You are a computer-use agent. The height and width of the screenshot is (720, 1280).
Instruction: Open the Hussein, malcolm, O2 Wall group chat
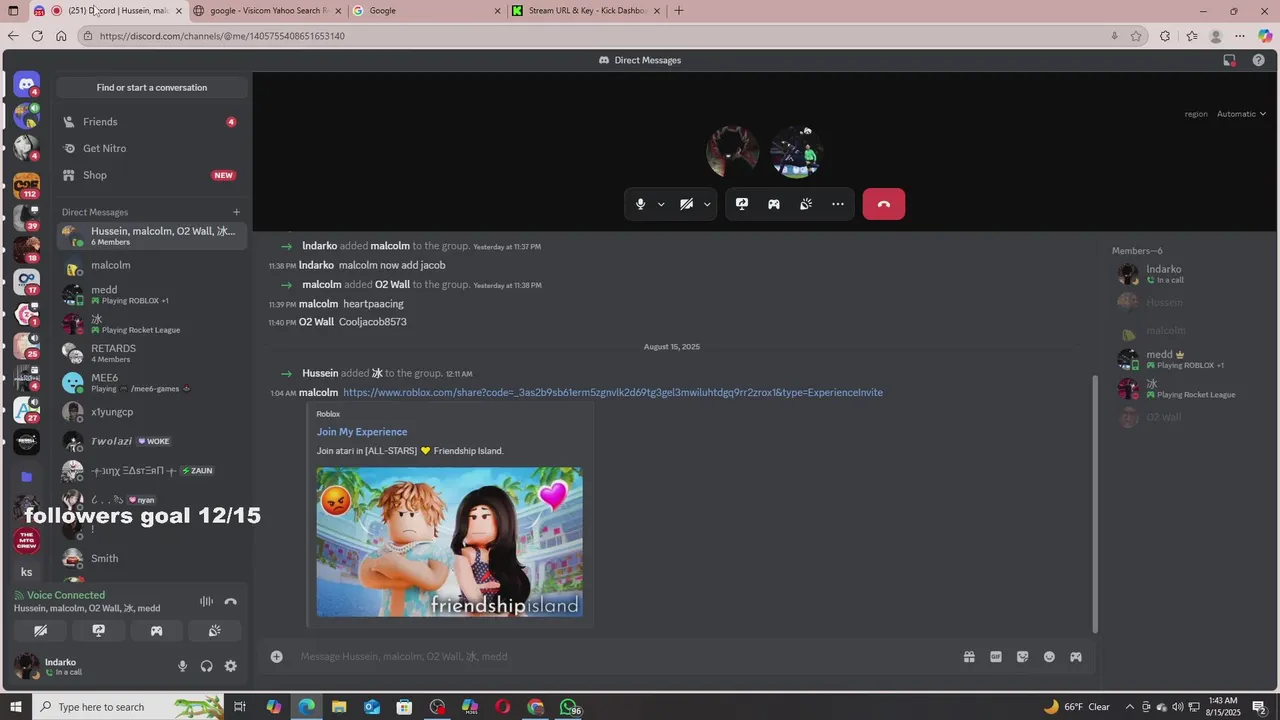[152, 236]
